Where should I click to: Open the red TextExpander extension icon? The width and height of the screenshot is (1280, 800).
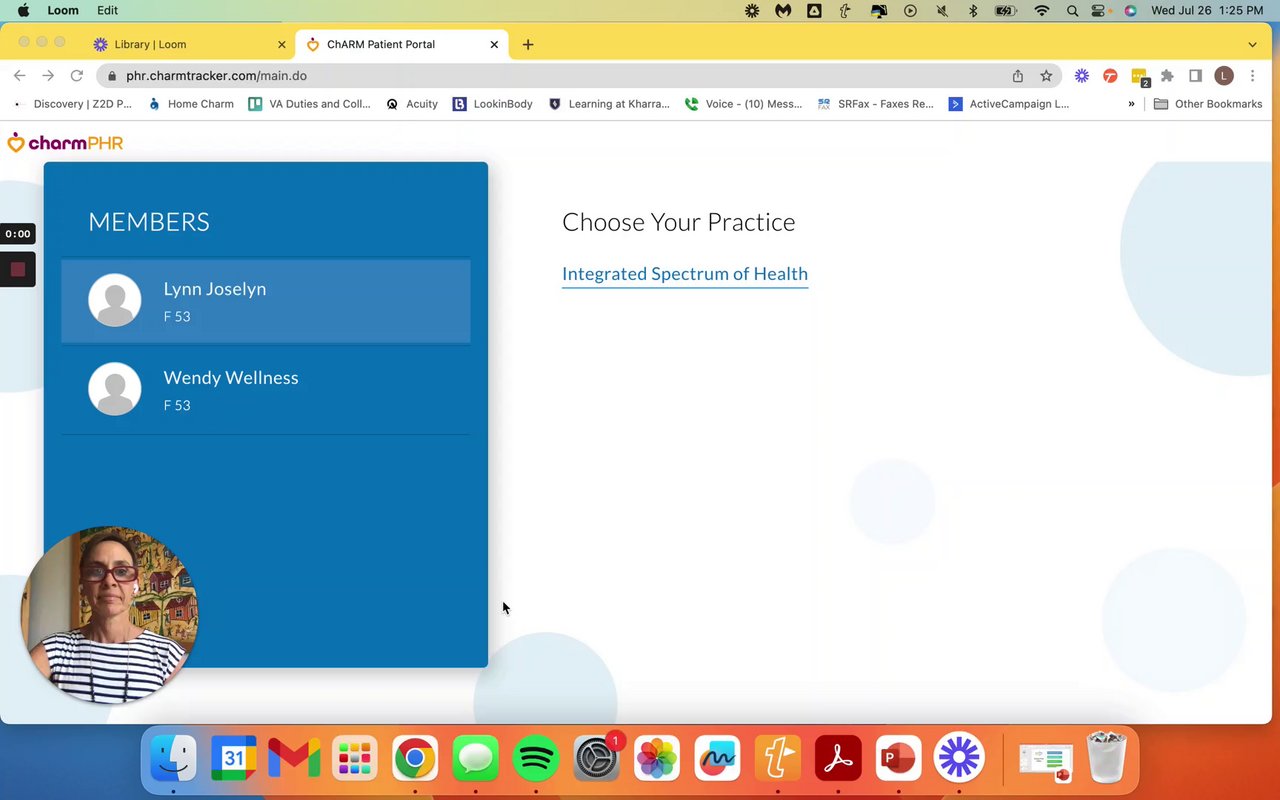1110,76
